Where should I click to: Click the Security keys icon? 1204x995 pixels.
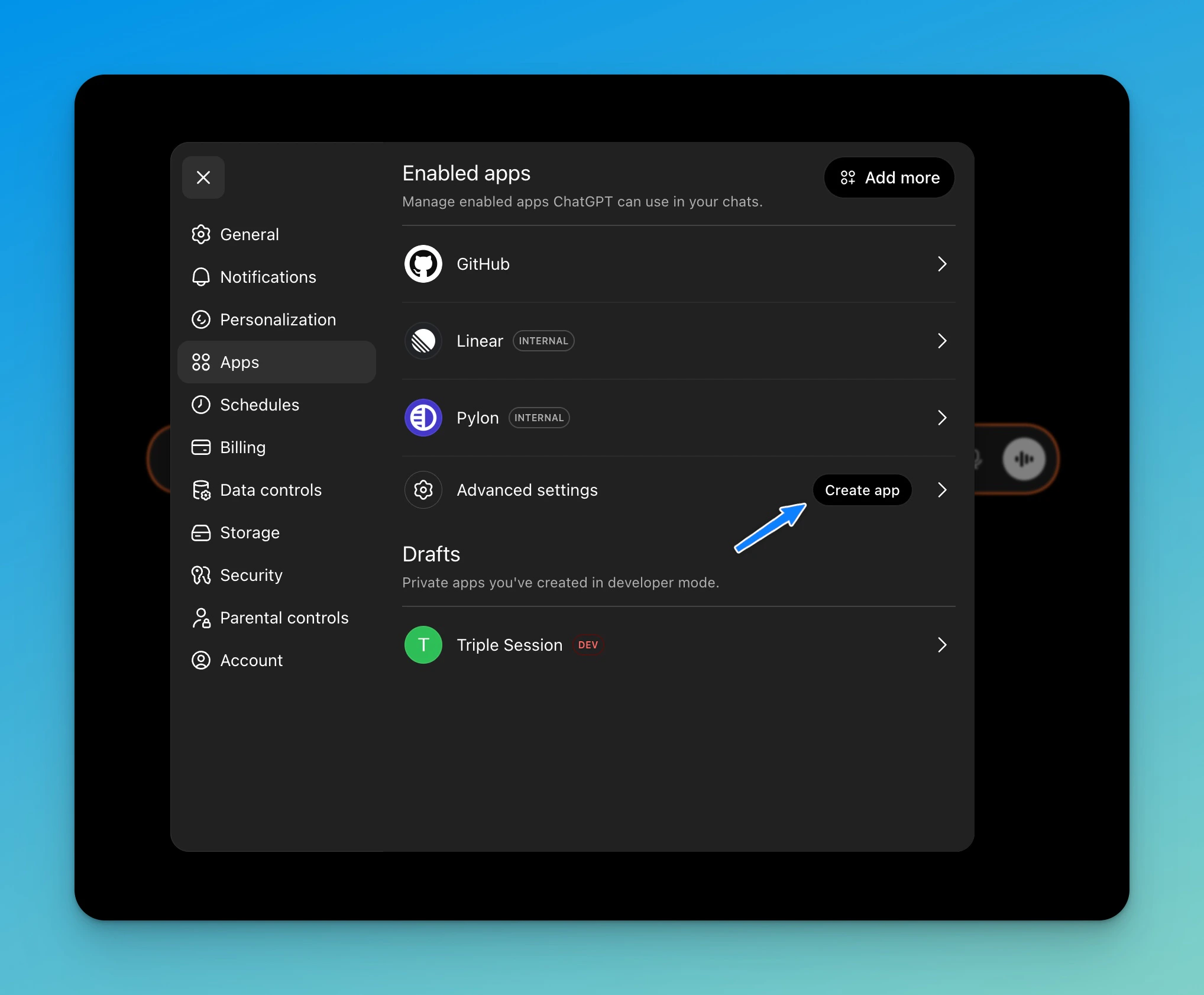tap(201, 575)
